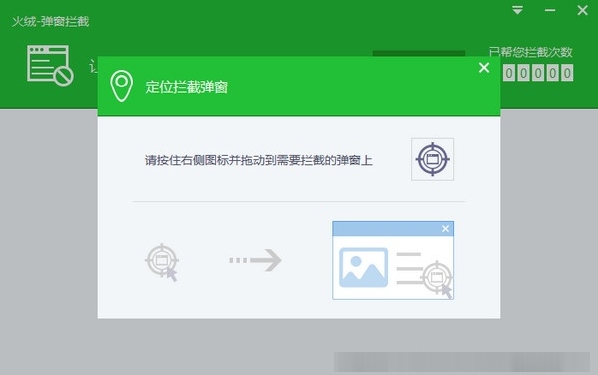This screenshot has width=598, height=375.
Task: Click the dark green button behind dialog
Action: pos(418,53)
